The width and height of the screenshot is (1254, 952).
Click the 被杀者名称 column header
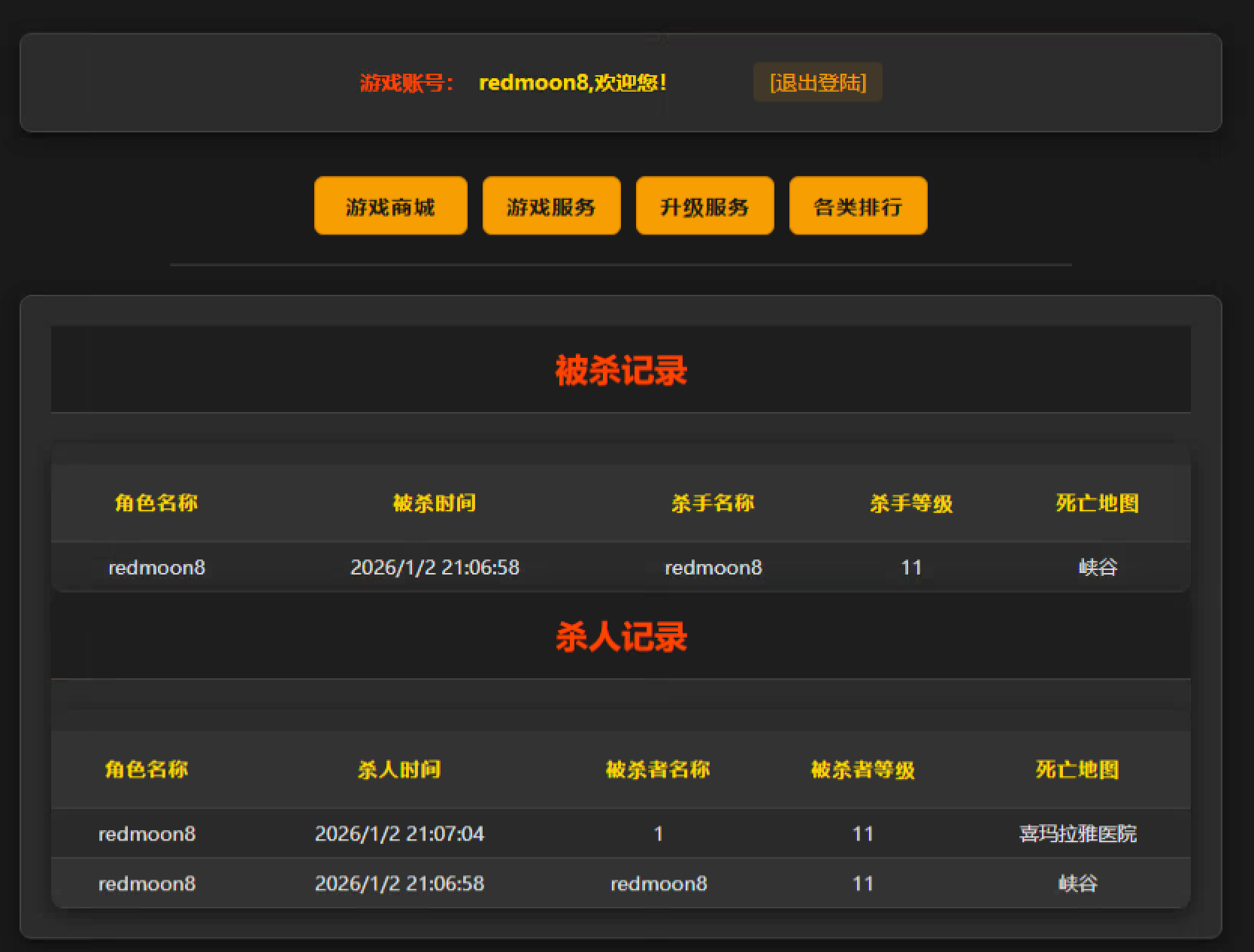tap(658, 769)
